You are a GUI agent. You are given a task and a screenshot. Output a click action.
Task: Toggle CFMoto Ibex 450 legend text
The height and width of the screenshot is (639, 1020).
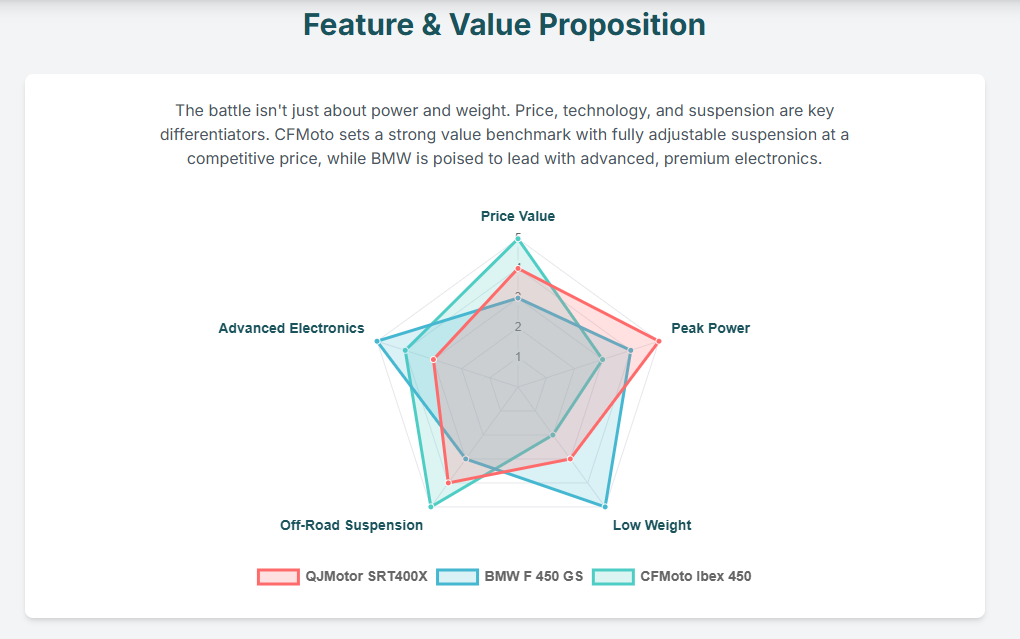click(695, 576)
